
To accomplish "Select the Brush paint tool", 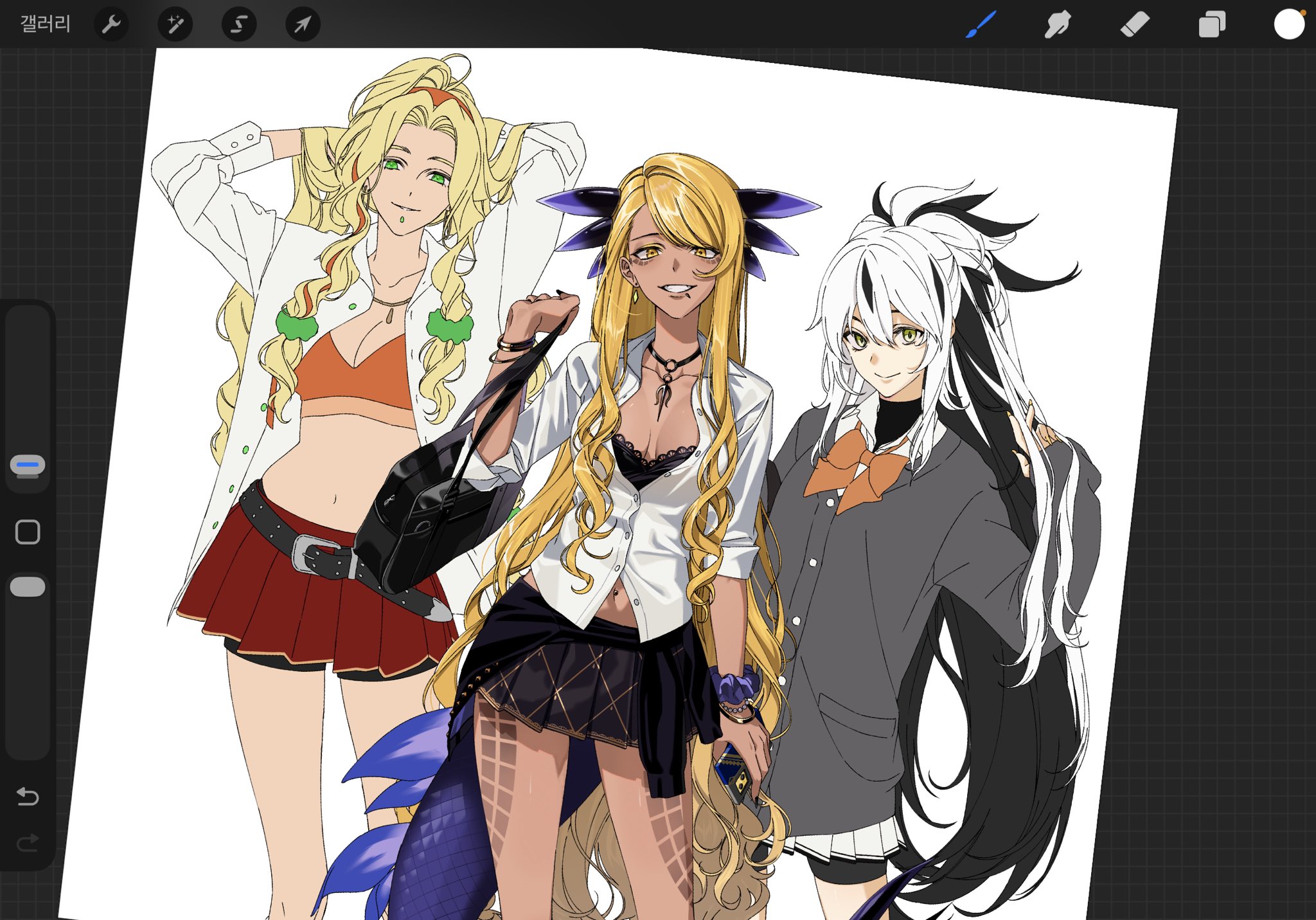I will coord(981,24).
